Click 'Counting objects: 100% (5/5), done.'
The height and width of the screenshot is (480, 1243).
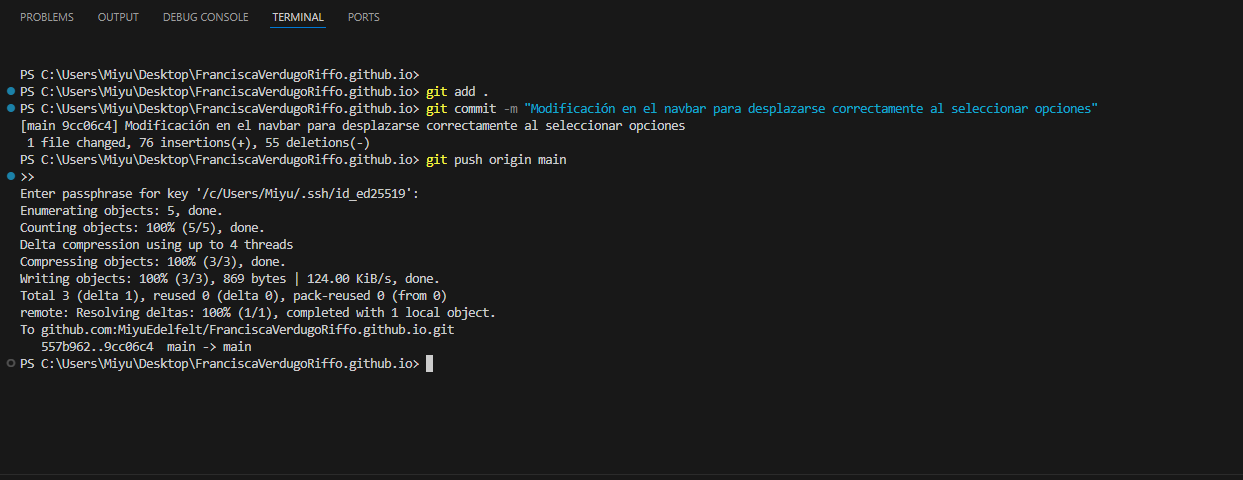pyautogui.click(x=142, y=228)
